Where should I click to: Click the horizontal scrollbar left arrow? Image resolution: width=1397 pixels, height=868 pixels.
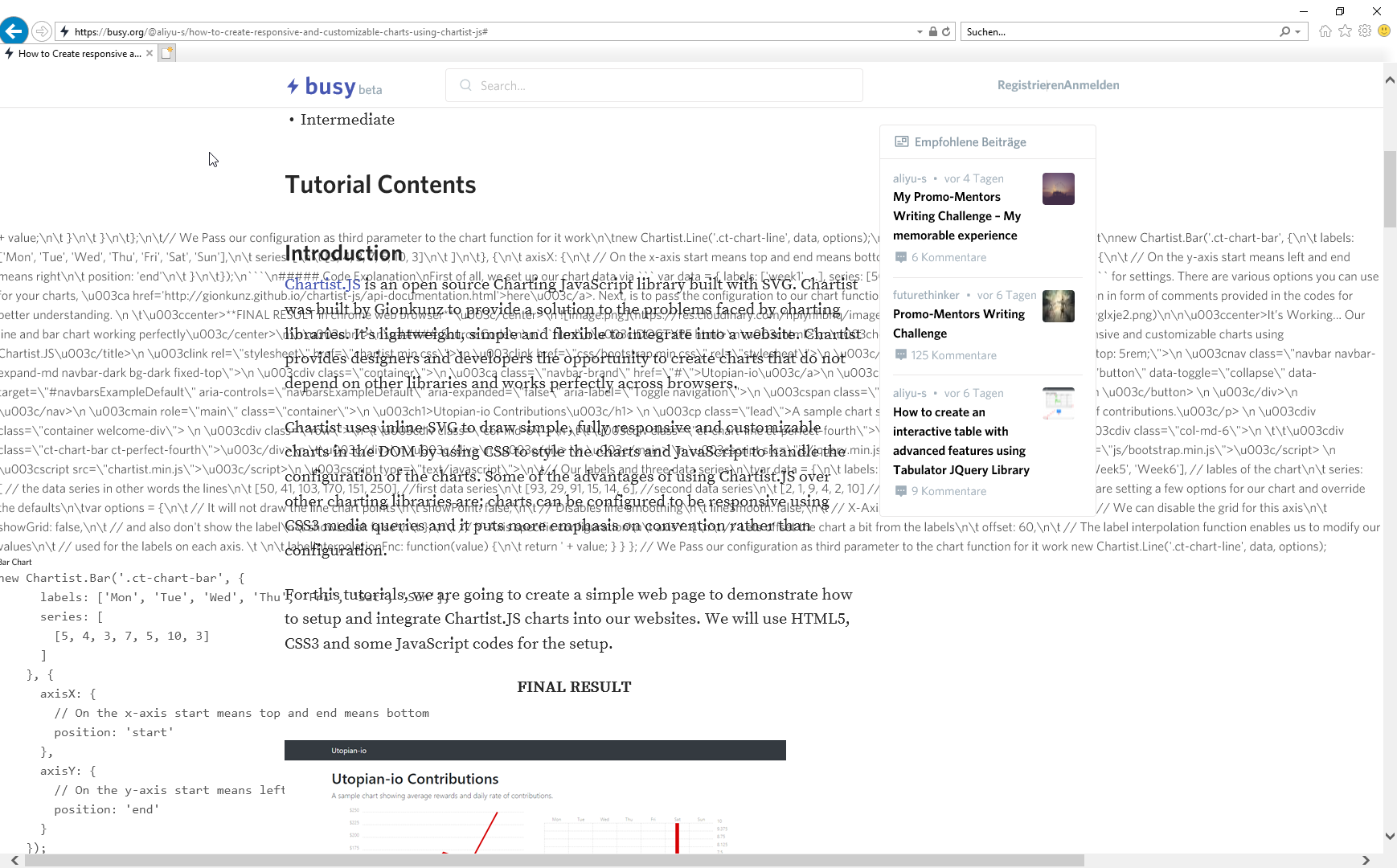click(14, 860)
